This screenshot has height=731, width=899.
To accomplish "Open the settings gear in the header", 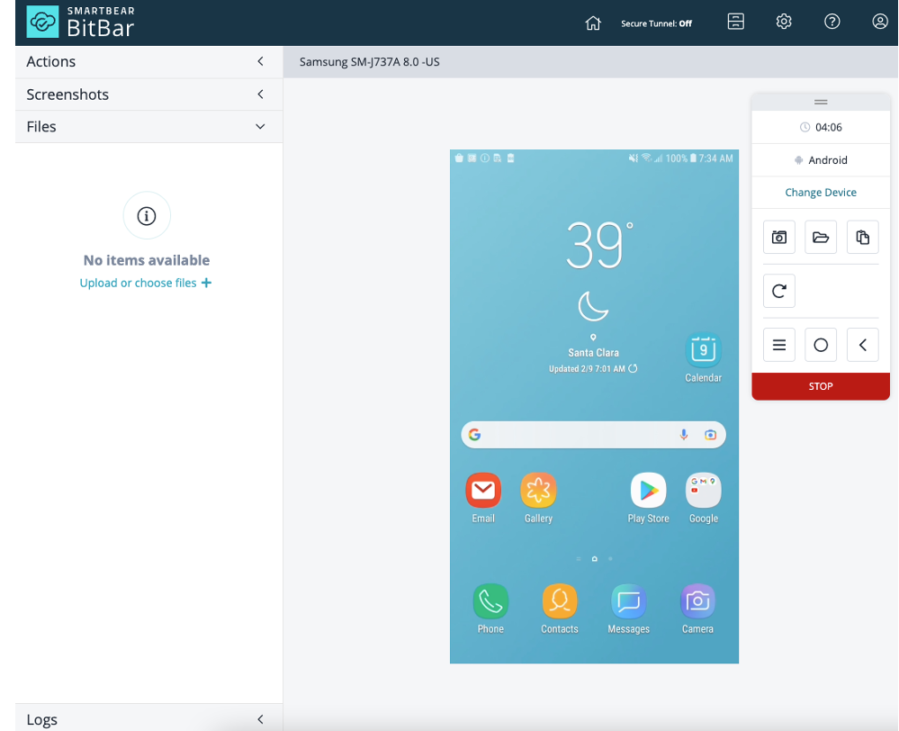I will (784, 22).
